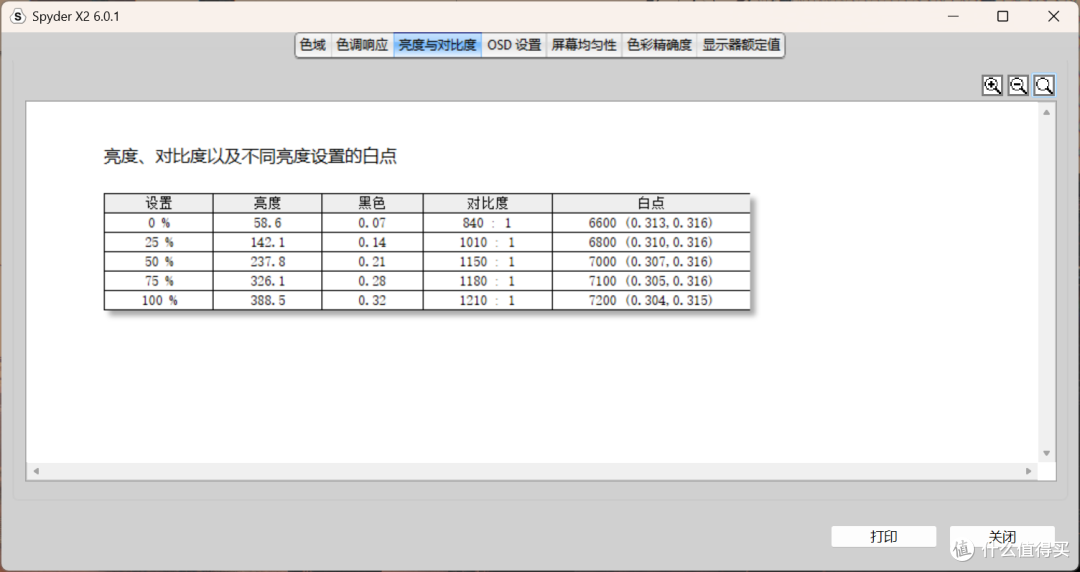Click the 亮度 column header
Image resolution: width=1080 pixels, height=572 pixels.
tap(267, 203)
